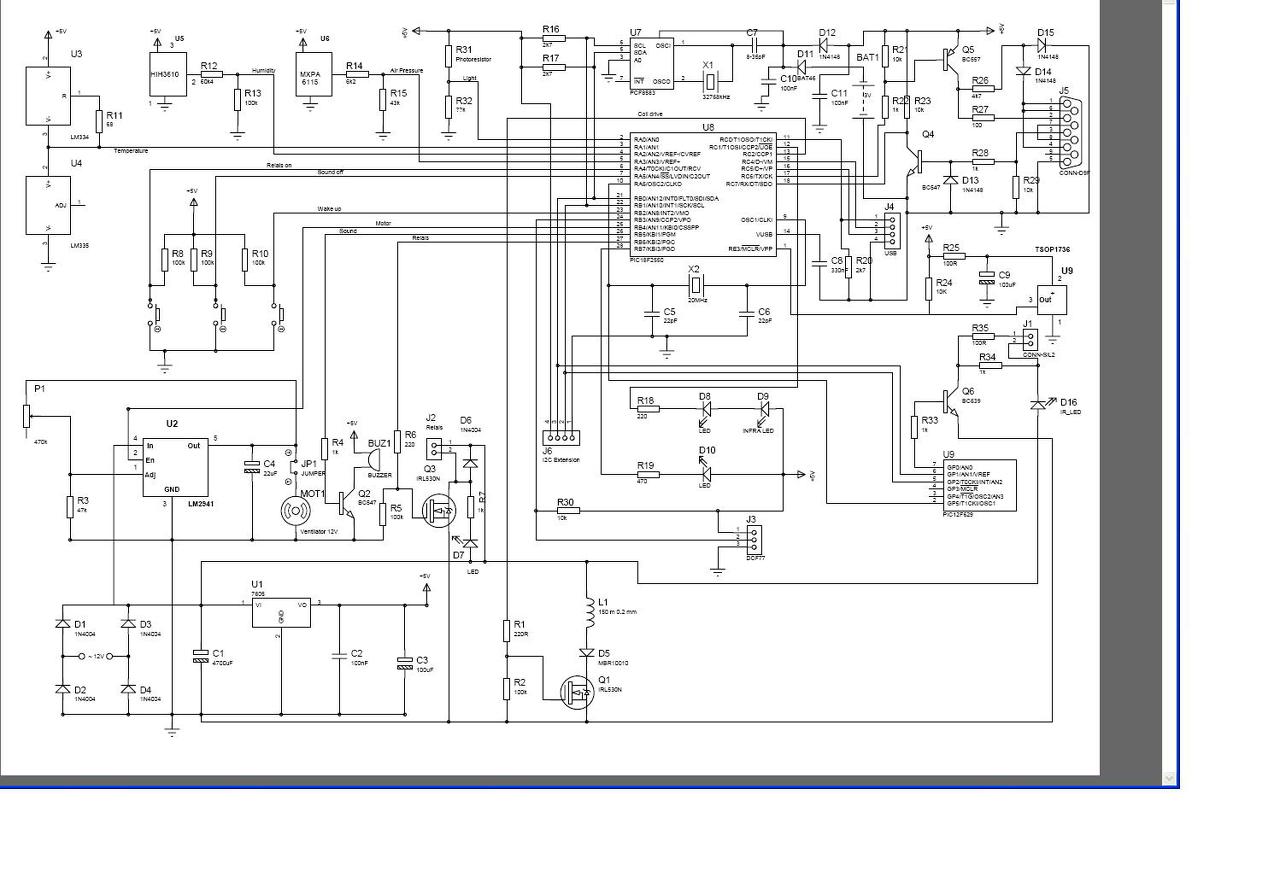Click the scrollbar down arrow at bottom right

pos(1170,778)
